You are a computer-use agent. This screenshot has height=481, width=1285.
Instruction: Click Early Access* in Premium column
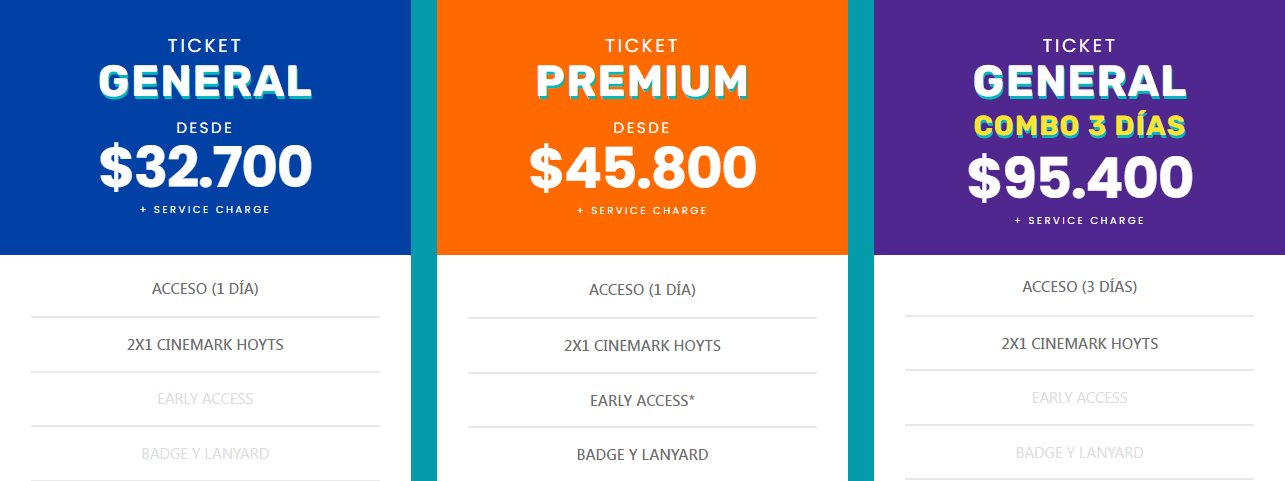pyautogui.click(x=642, y=400)
